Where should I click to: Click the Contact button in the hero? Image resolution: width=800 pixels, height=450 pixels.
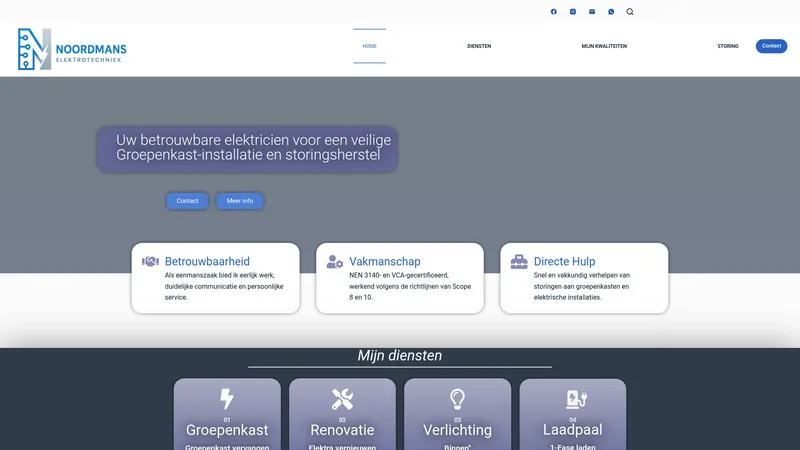(187, 201)
